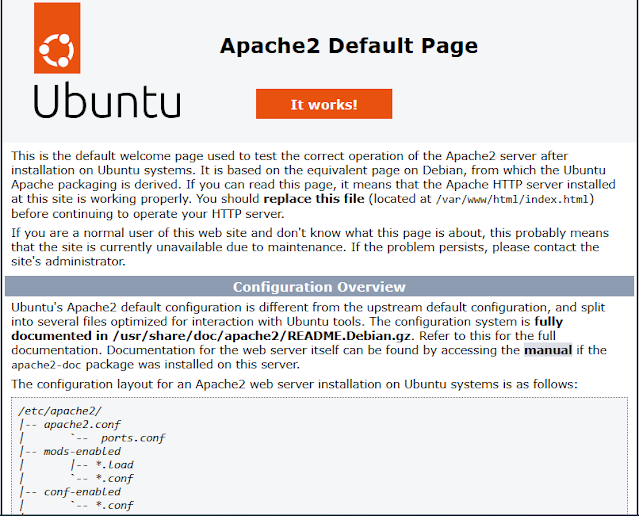The width and height of the screenshot is (639, 516).
Task: Click the bold 'replace this file' text
Action: click(314, 199)
